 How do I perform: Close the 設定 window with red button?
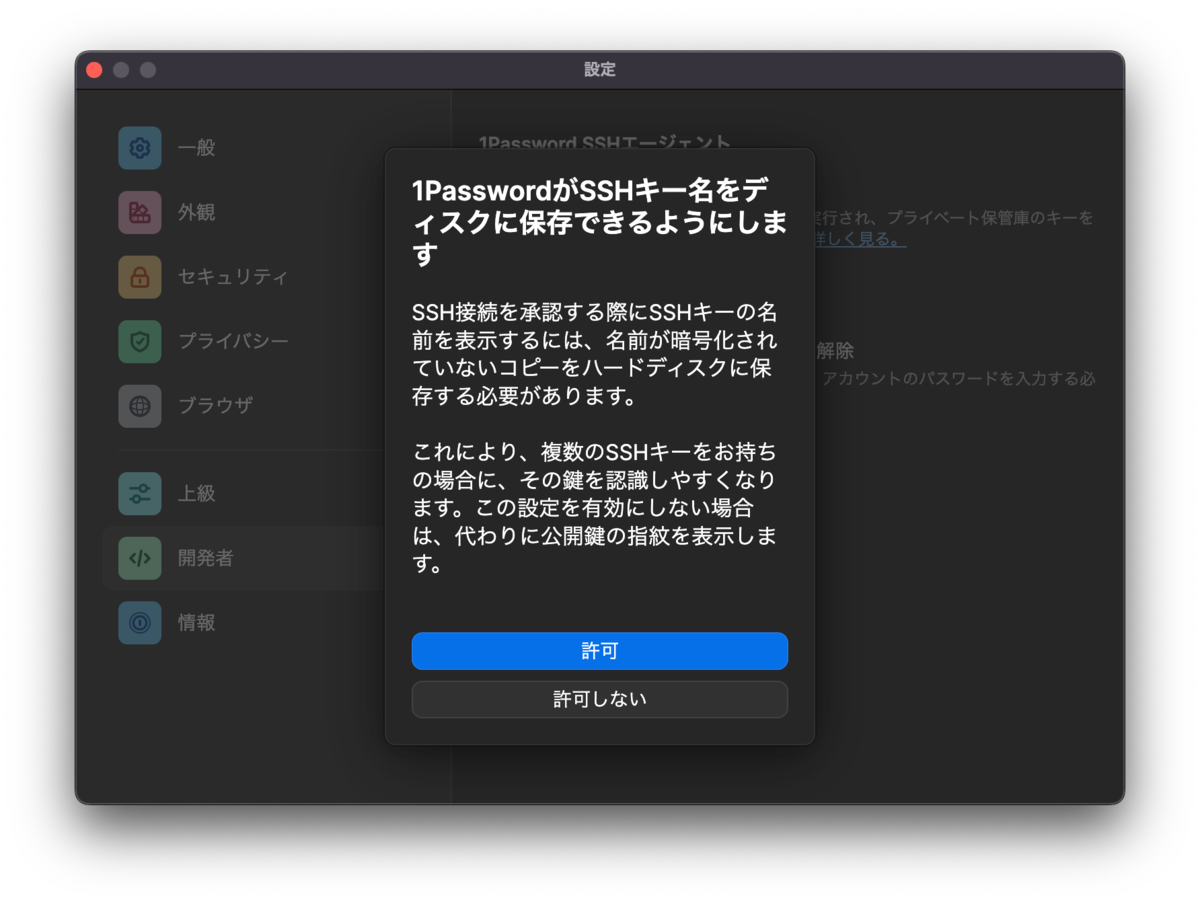(x=95, y=70)
